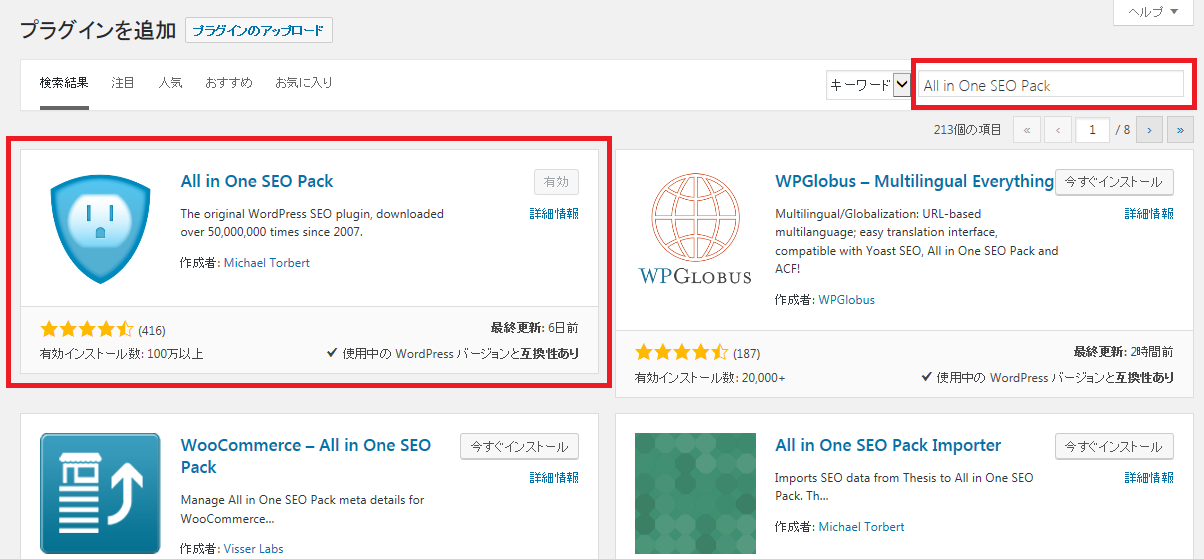Click the star rating for All in One SEO Pack
Image resolution: width=1204 pixels, height=559 pixels.
pyautogui.click(x=86, y=330)
